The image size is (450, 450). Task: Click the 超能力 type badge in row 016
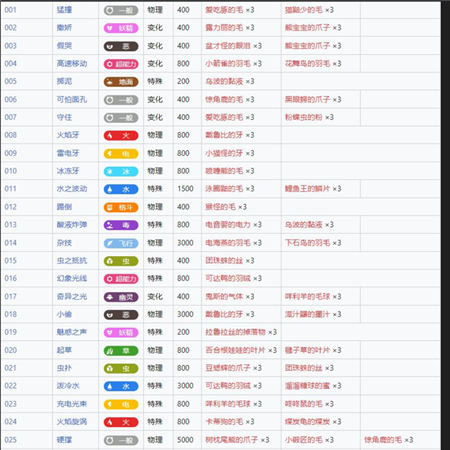pos(121,279)
